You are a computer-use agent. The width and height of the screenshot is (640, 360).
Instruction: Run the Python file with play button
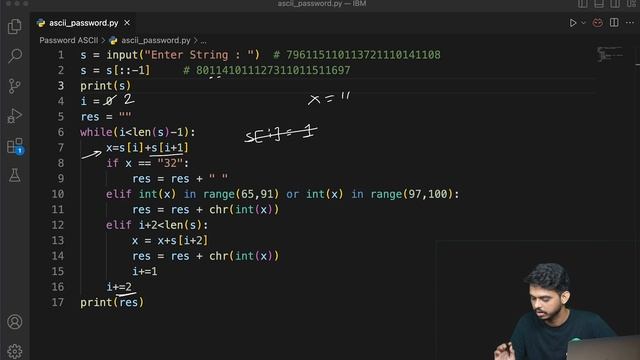pos(573,23)
